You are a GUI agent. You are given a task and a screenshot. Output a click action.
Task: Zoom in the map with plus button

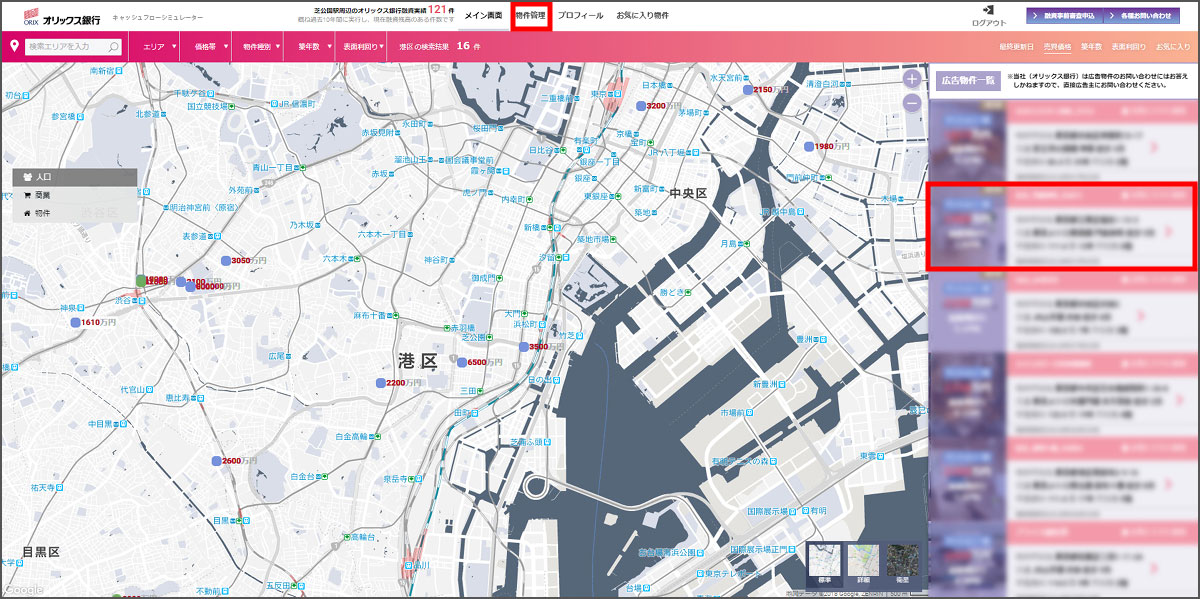(x=911, y=79)
